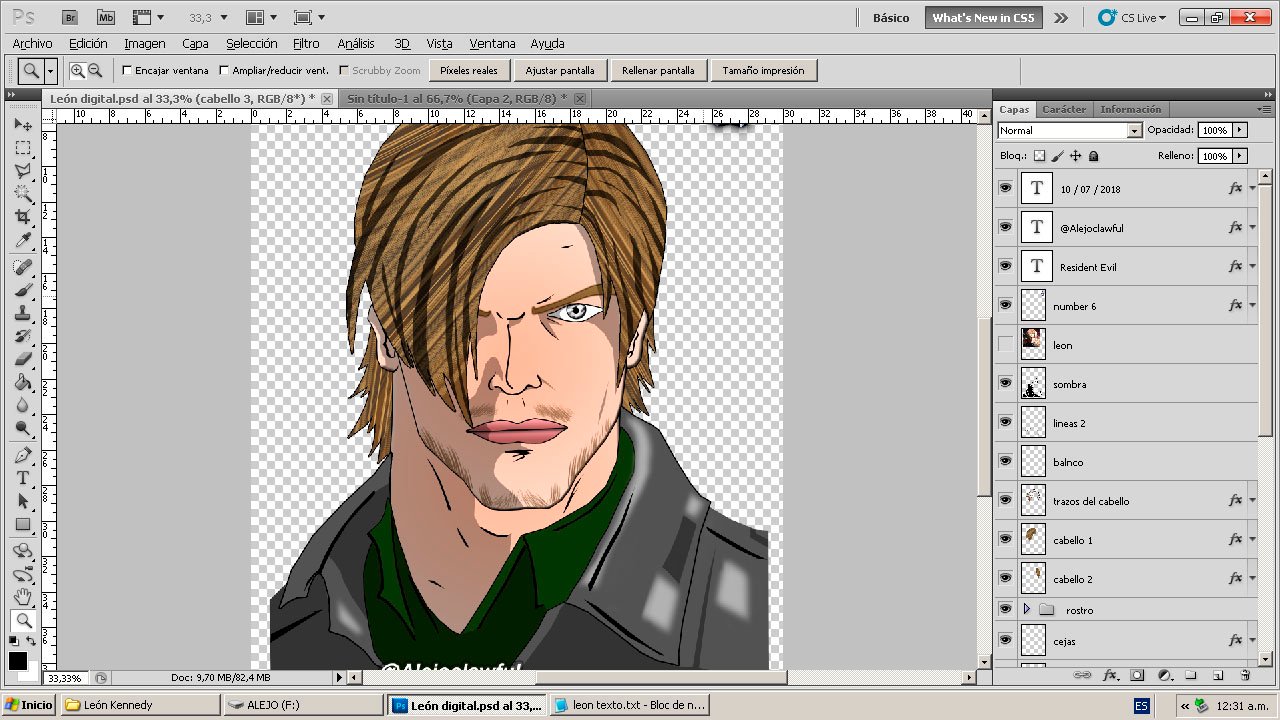This screenshot has height=720, width=1280.
Task: Open the Opacidad slider arrow
Action: pyautogui.click(x=1240, y=130)
